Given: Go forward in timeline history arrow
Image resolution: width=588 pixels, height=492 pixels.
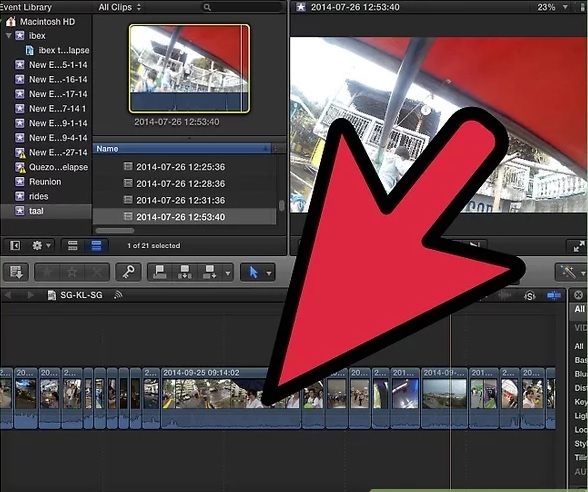Looking at the screenshot, I should (x=30, y=295).
